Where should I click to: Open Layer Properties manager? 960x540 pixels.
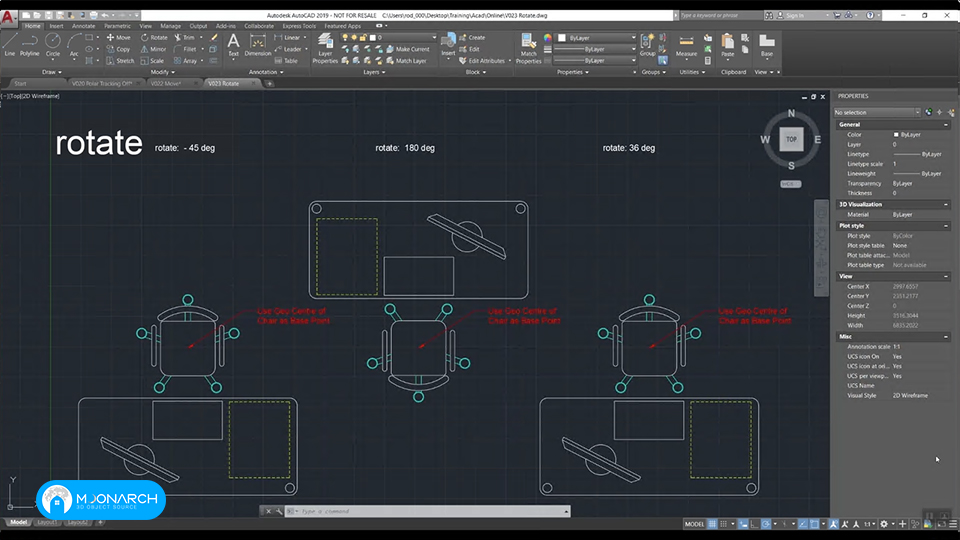pyautogui.click(x=325, y=48)
